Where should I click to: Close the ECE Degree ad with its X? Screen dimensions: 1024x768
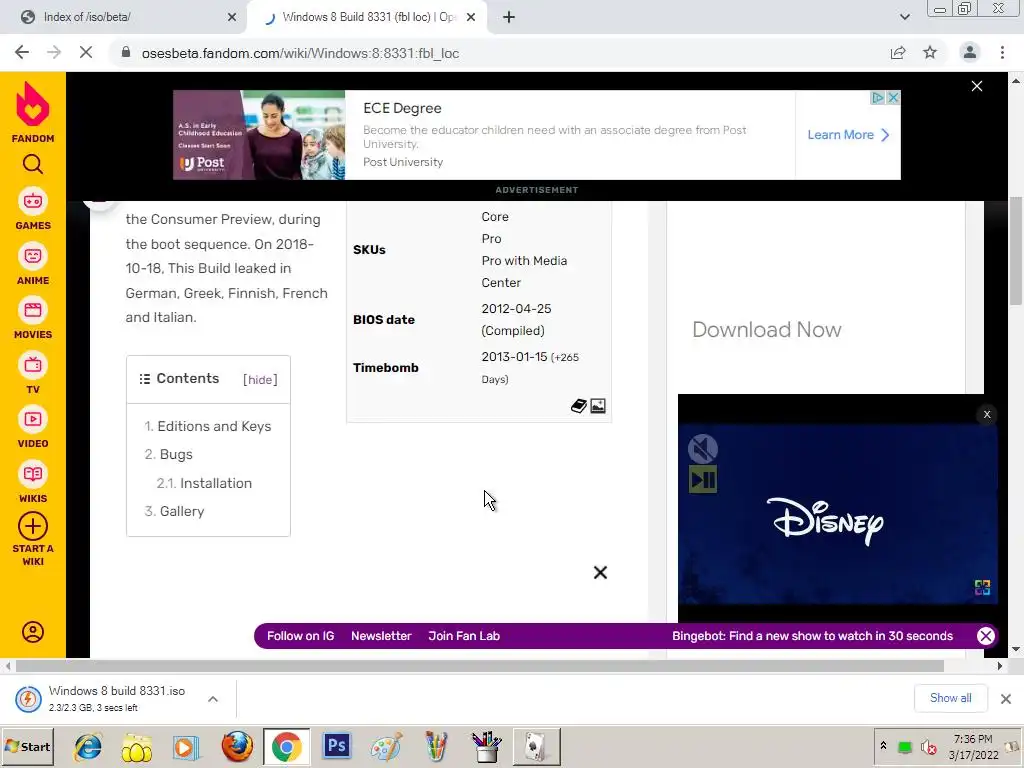click(x=893, y=98)
